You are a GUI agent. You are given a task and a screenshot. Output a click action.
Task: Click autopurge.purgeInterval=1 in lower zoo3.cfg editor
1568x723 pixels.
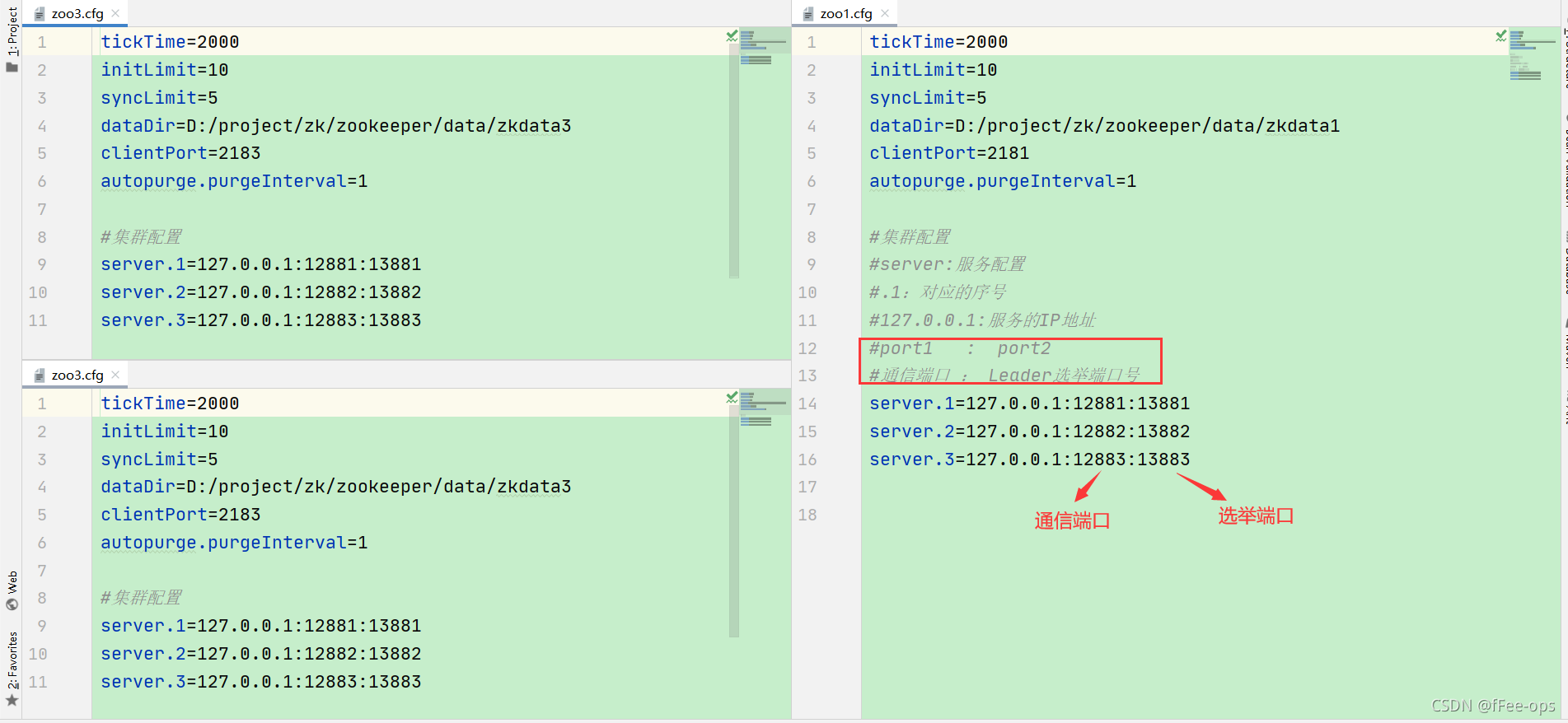click(x=234, y=543)
